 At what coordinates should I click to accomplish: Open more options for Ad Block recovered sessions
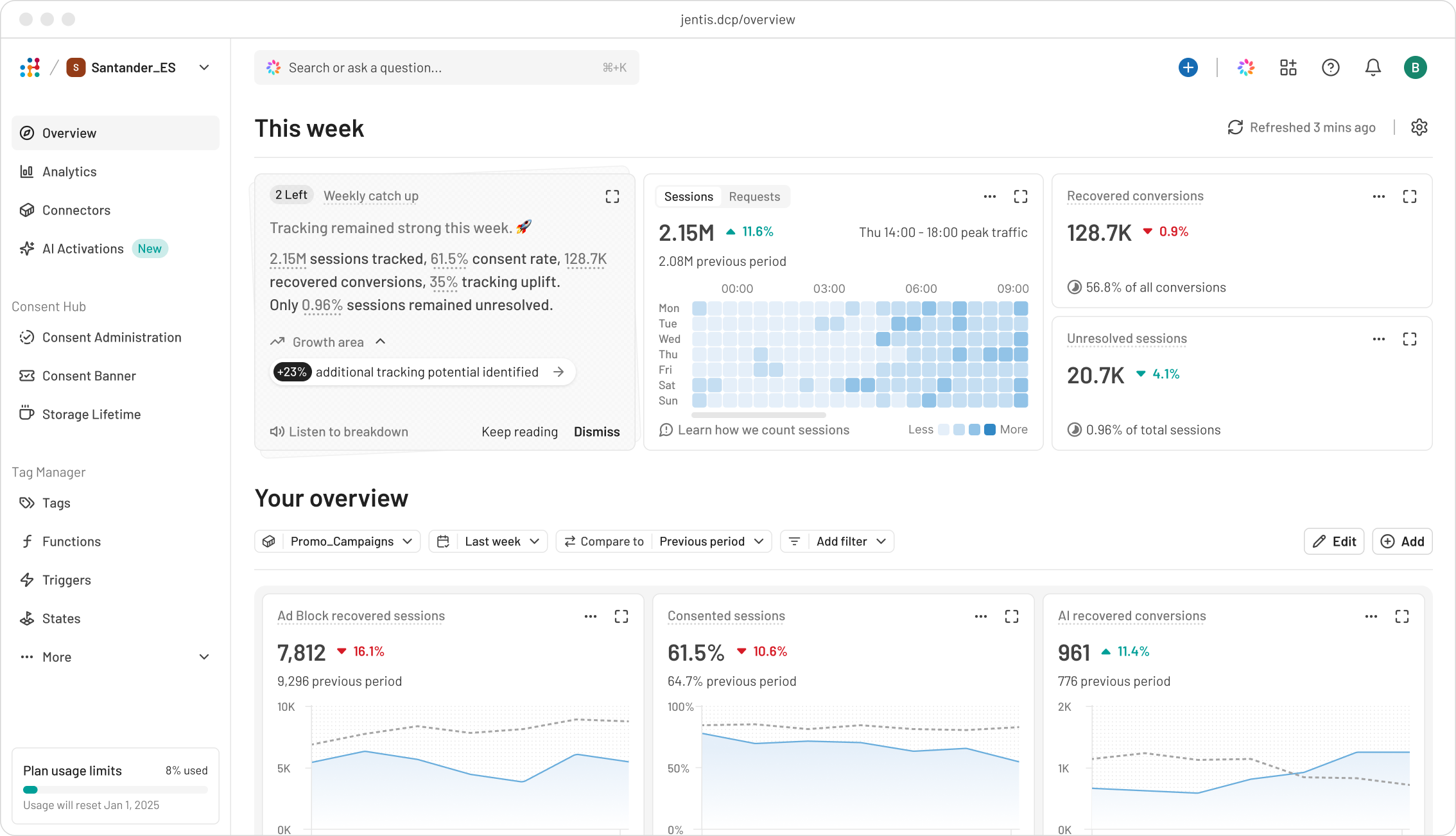(591, 616)
